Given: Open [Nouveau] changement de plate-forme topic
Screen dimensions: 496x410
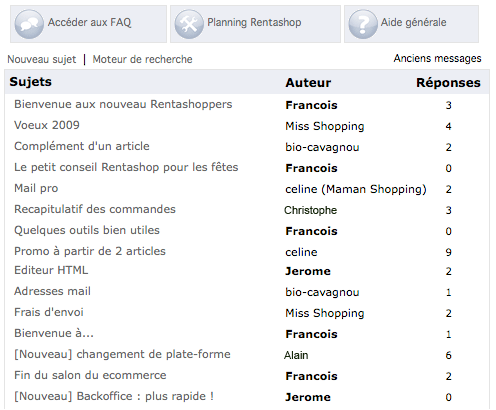Looking at the screenshot, I should click(x=122, y=354).
